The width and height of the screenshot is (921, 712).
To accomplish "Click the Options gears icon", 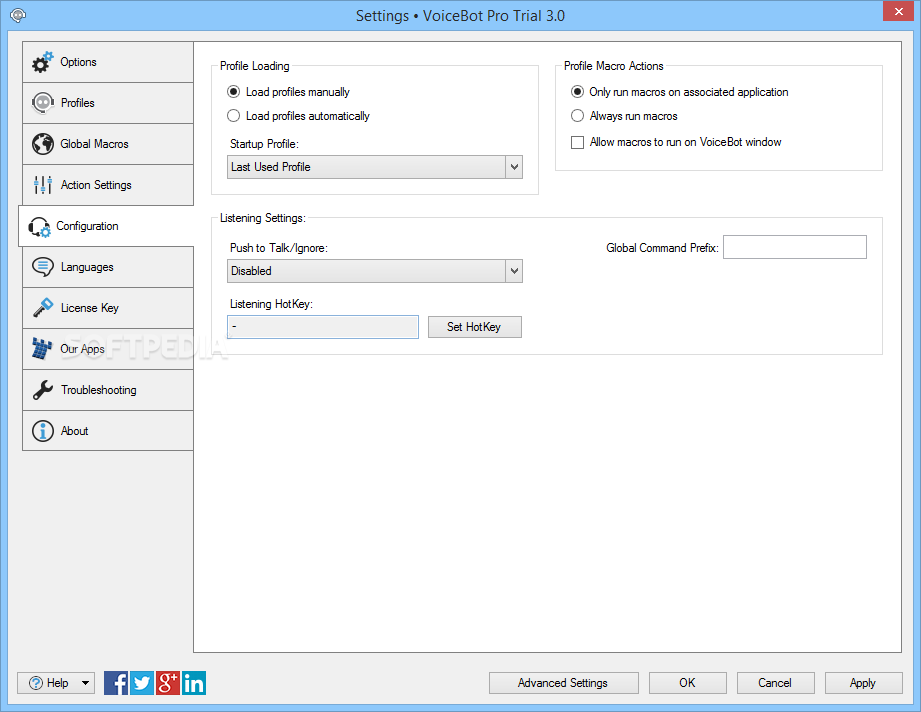I will point(42,62).
